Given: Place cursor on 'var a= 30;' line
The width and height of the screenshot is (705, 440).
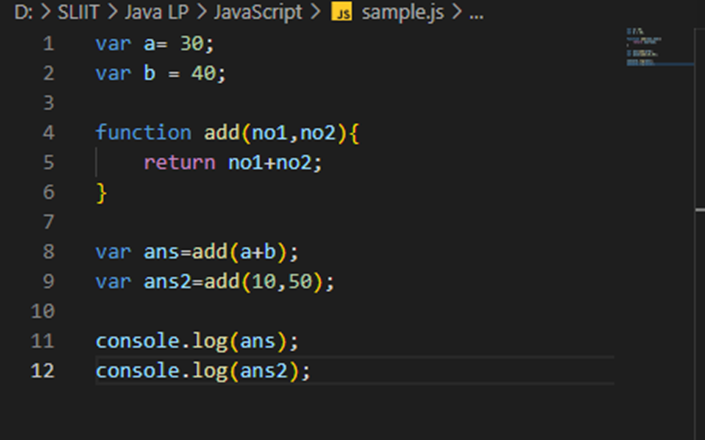Looking at the screenshot, I should (155, 44).
